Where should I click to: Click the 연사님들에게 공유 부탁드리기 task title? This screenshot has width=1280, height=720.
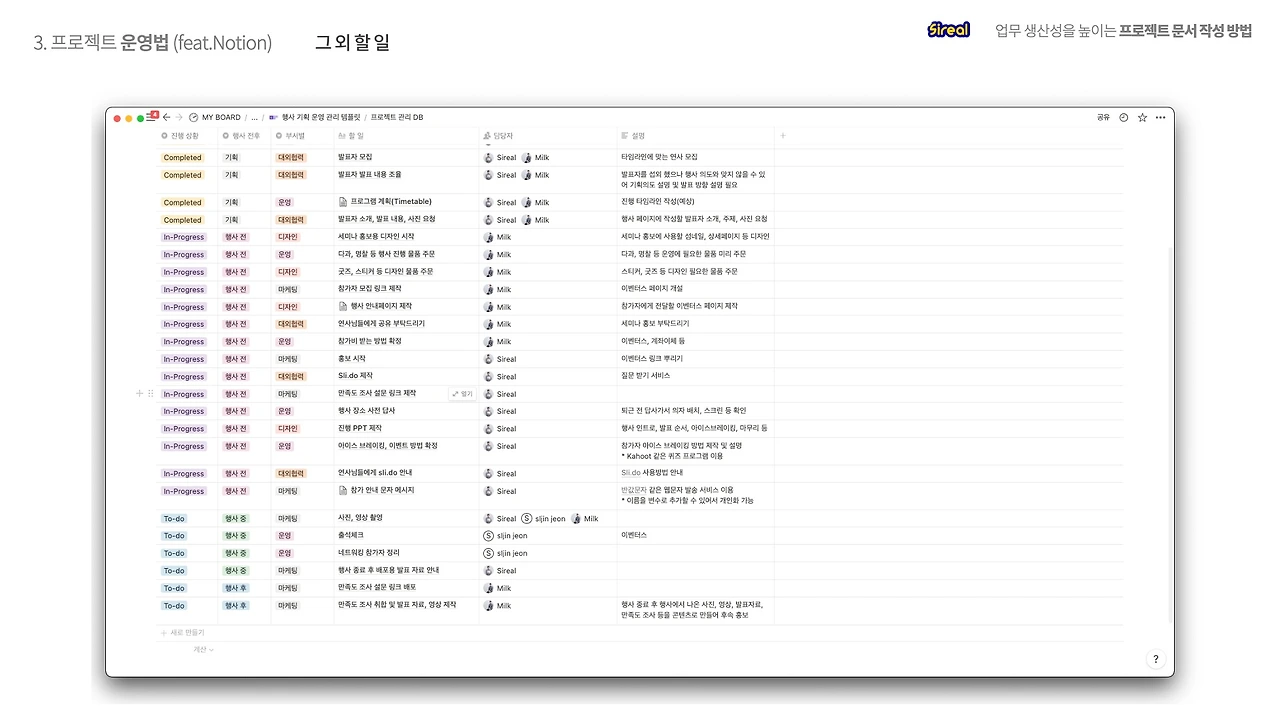tap(381, 324)
